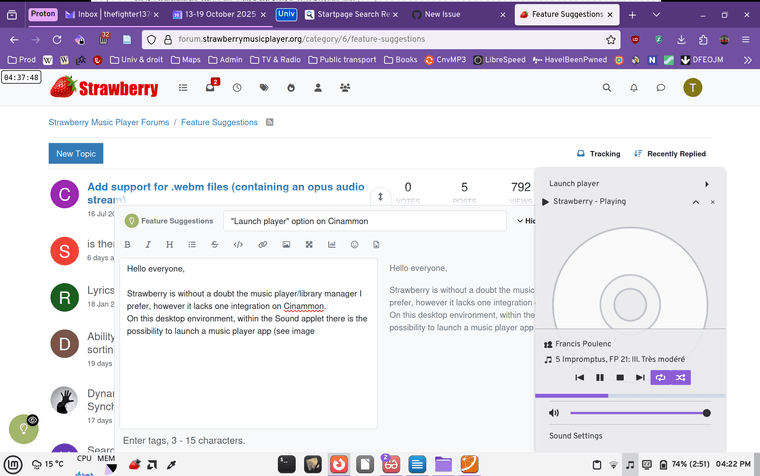
Task: Open the Tags page icon in navbar
Action: (x=264, y=88)
